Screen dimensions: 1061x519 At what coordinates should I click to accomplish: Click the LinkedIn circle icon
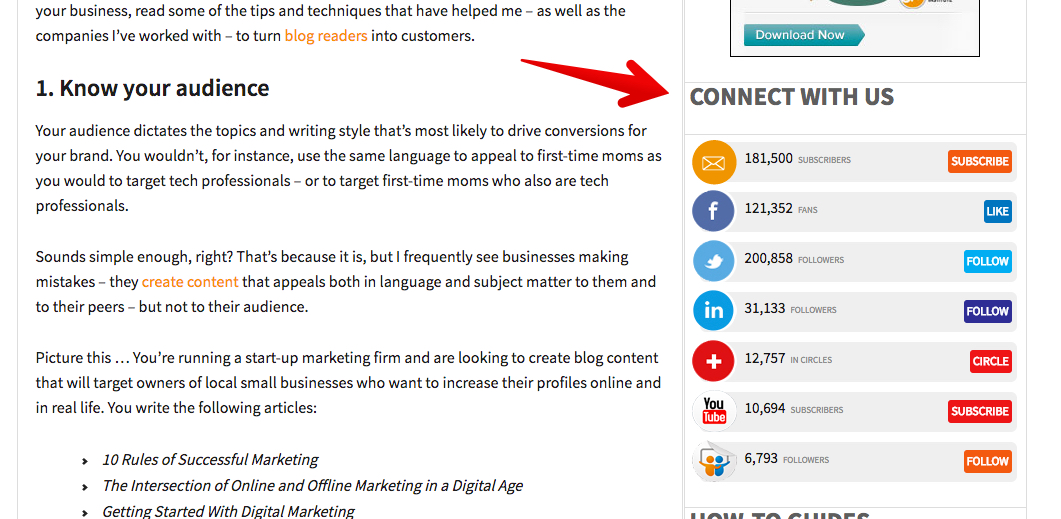(x=714, y=311)
